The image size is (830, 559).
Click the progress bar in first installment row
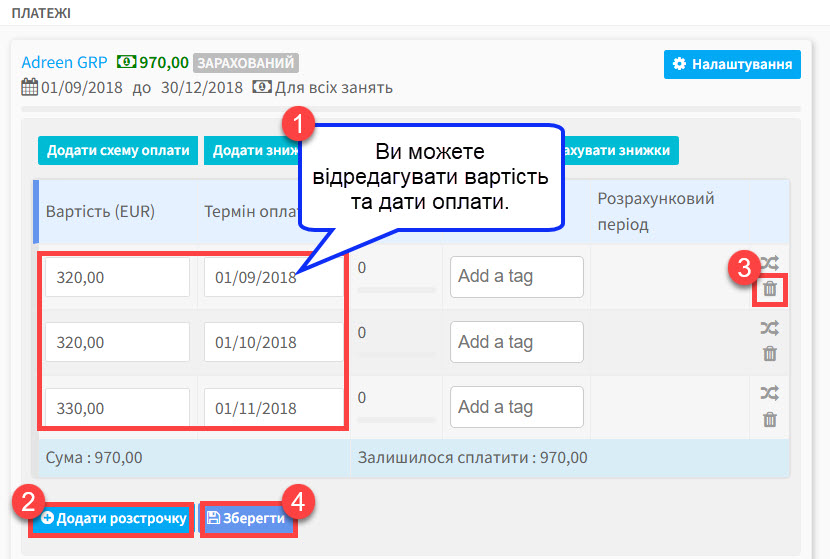point(396,290)
